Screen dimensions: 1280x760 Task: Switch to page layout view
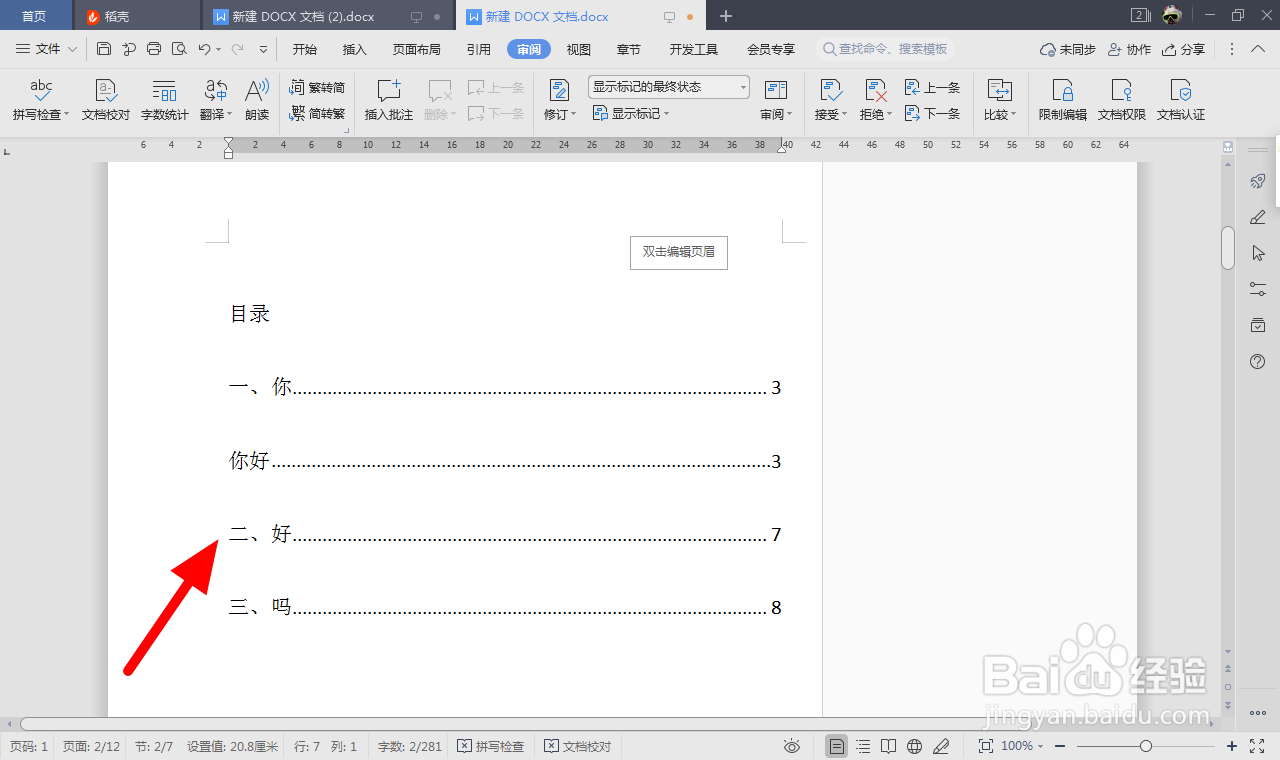pos(837,746)
